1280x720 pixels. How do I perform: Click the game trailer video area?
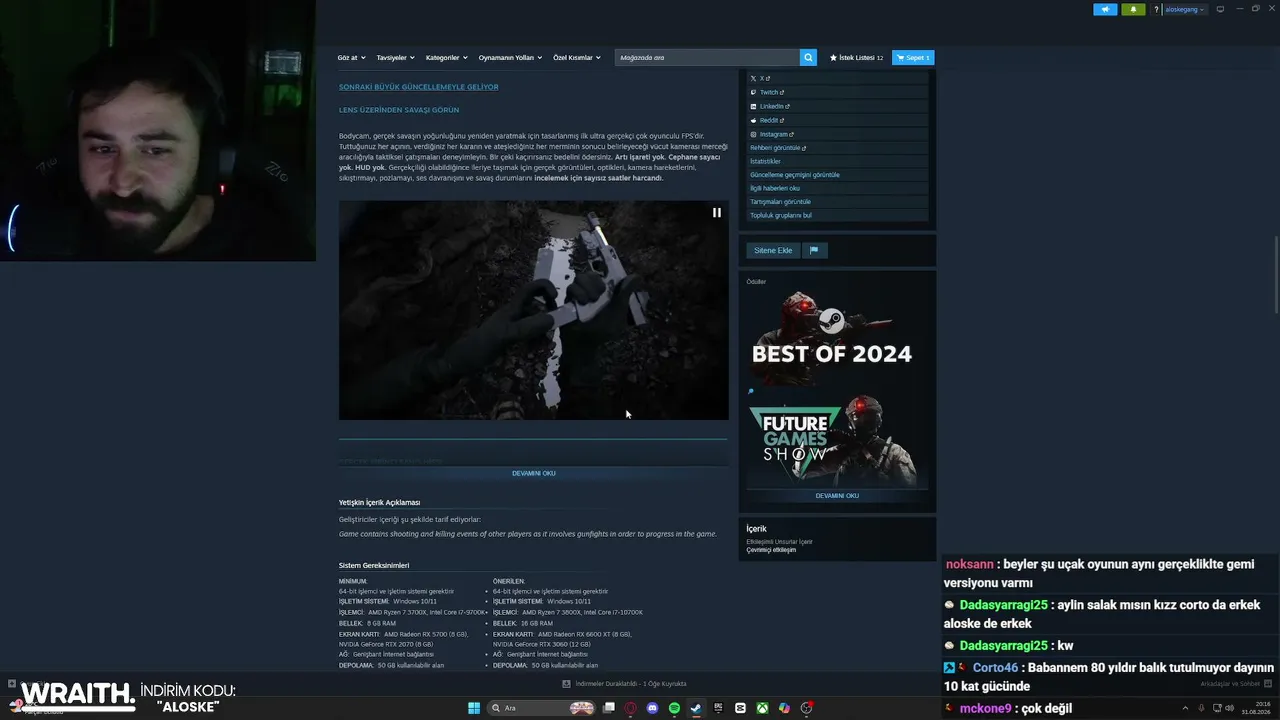click(533, 310)
